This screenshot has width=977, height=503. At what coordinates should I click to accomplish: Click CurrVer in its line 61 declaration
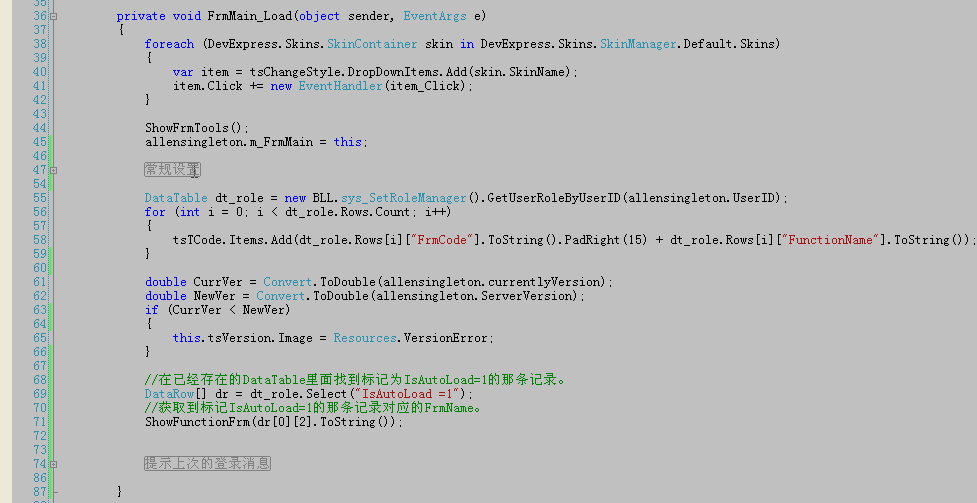click(217, 282)
